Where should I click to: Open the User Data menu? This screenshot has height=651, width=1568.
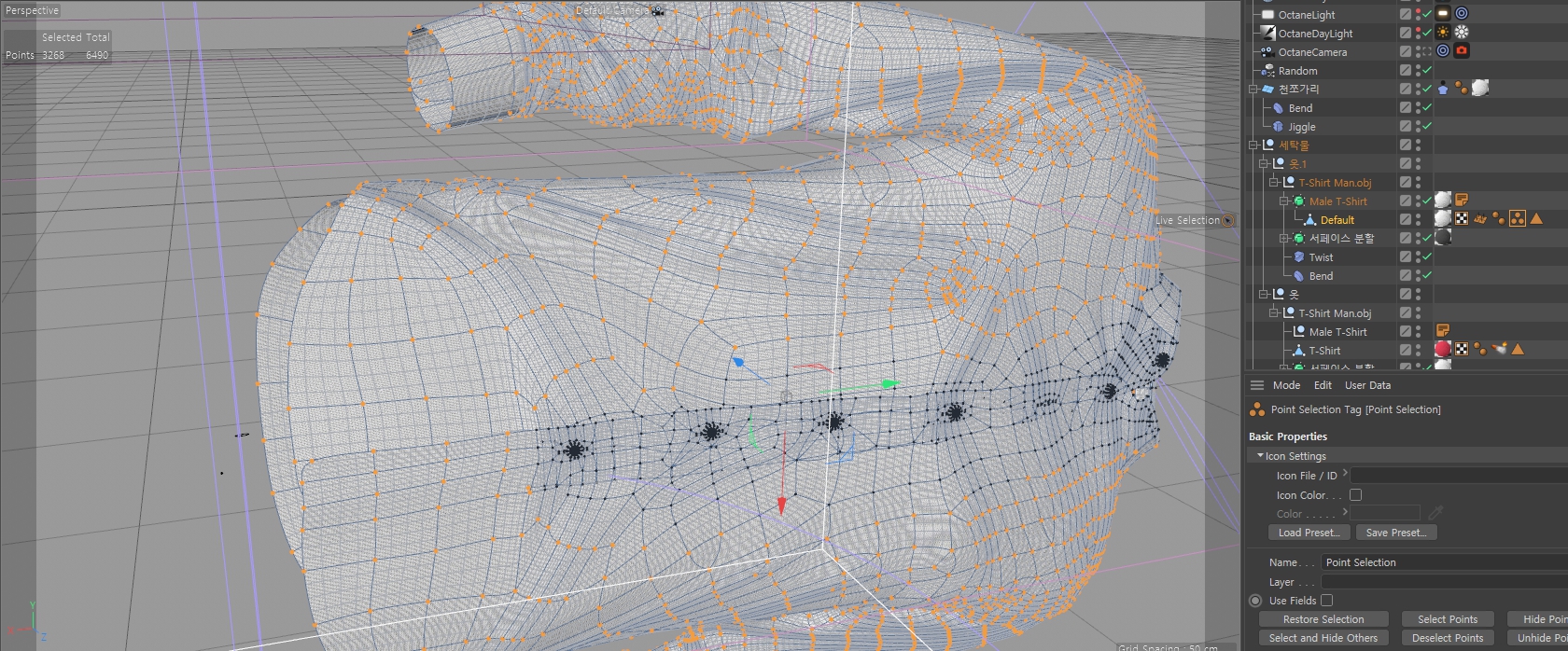(1367, 385)
